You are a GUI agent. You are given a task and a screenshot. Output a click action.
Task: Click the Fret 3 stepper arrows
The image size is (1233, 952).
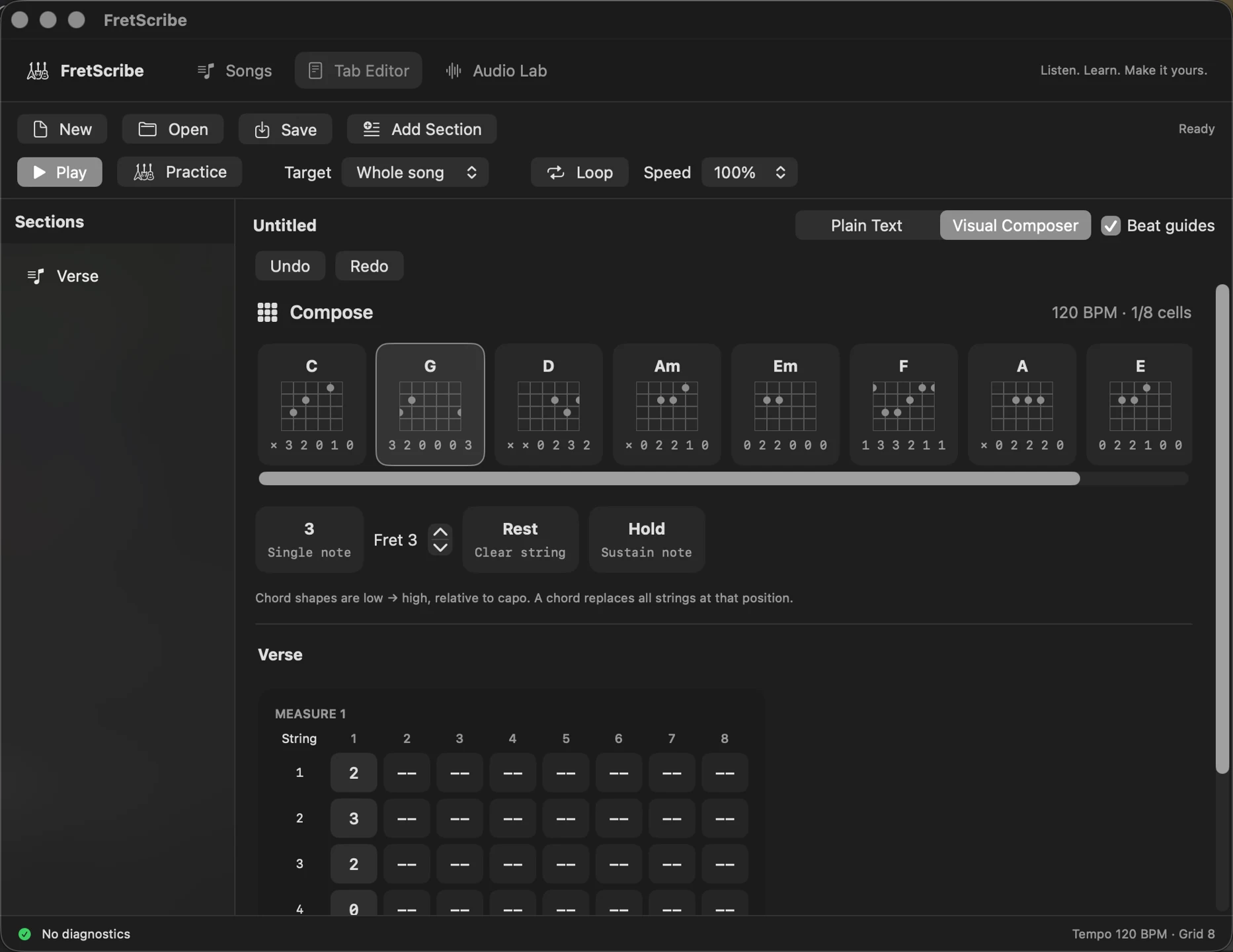click(x=440, y=540)
